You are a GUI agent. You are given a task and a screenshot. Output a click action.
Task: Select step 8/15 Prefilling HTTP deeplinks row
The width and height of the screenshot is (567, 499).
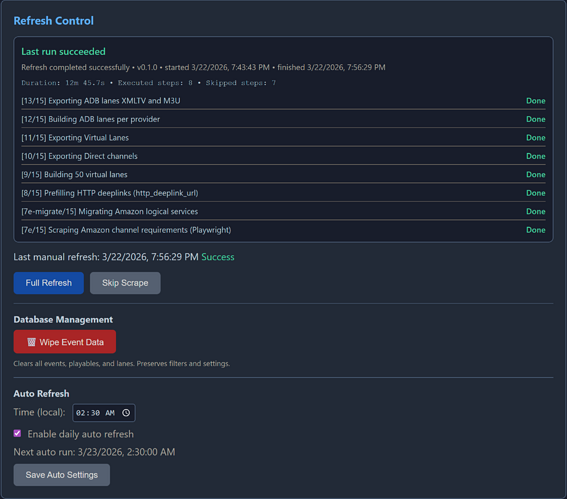tap(283, 193)
